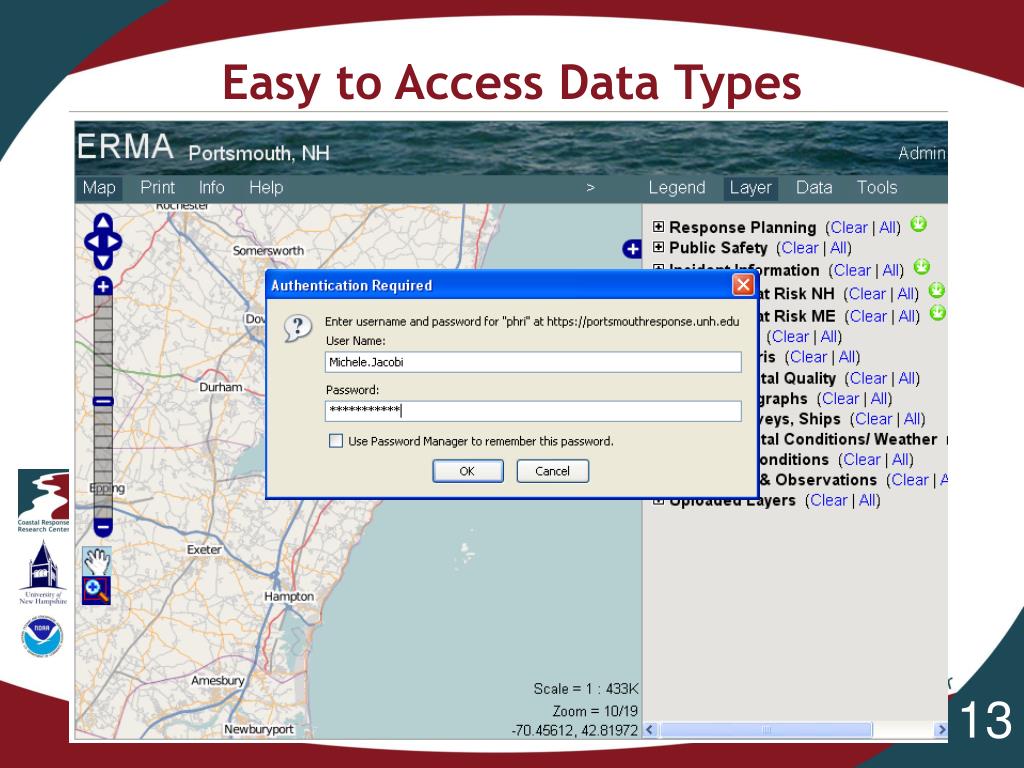The width and height of the screenshot is (1024, 768).
Task: Open the Print menu
Action: tap(157, 188)
